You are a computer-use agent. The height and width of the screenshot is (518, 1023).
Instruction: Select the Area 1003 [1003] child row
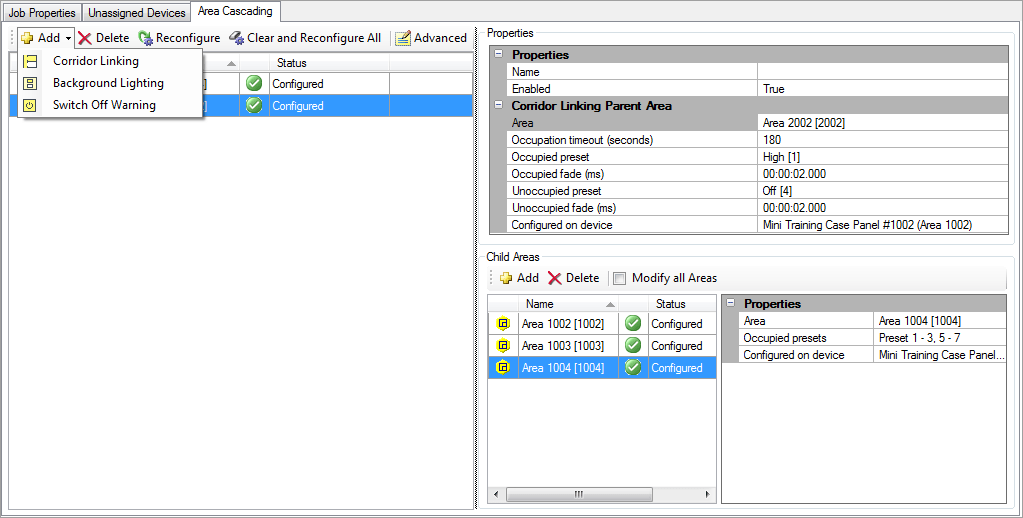pyautogui.click(x=602, y=346)
